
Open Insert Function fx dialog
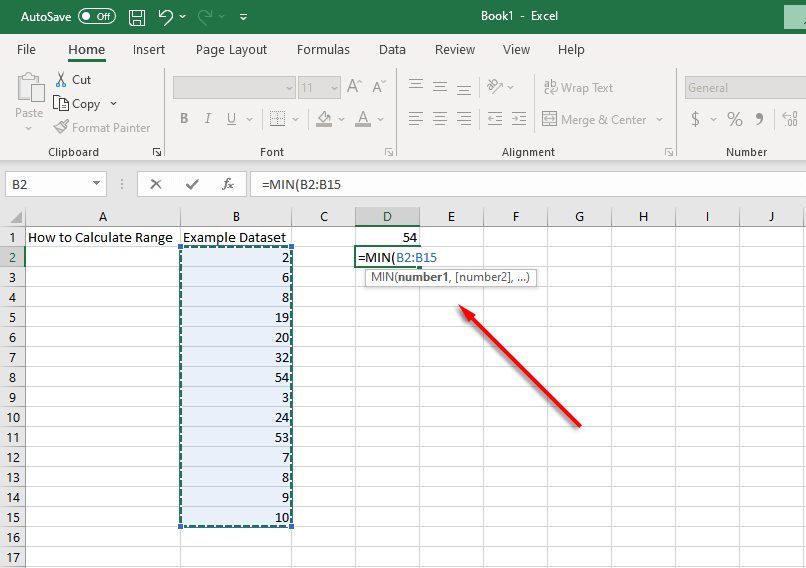228,184
